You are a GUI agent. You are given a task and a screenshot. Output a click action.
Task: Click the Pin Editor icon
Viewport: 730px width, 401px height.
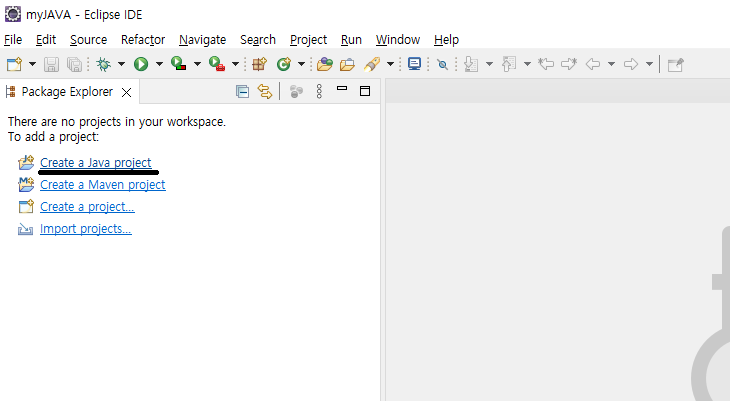click(x=676, y=64)
